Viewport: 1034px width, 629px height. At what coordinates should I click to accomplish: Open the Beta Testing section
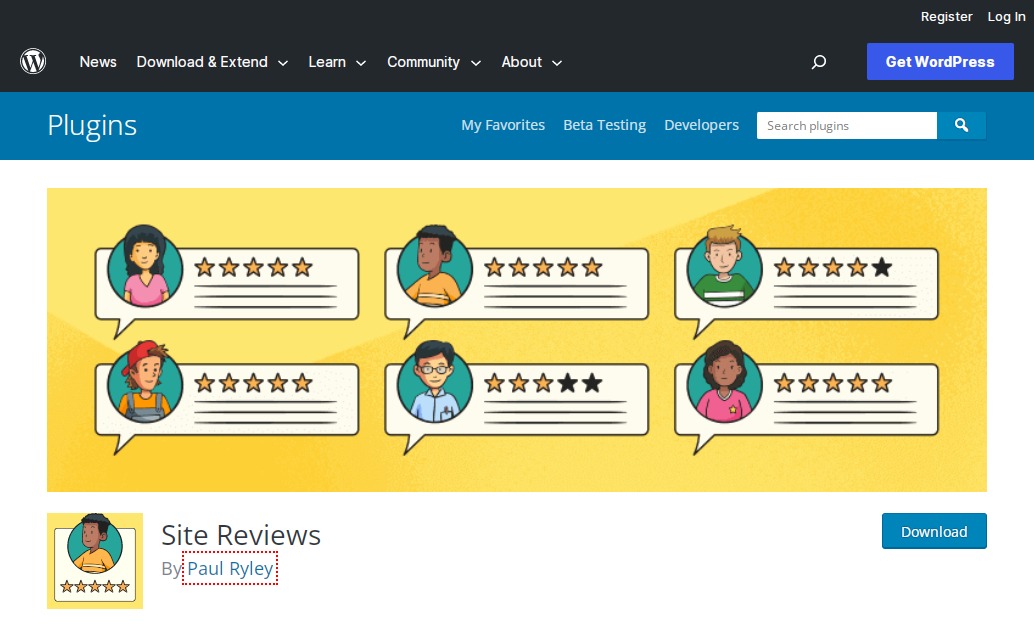pos(604,125)
